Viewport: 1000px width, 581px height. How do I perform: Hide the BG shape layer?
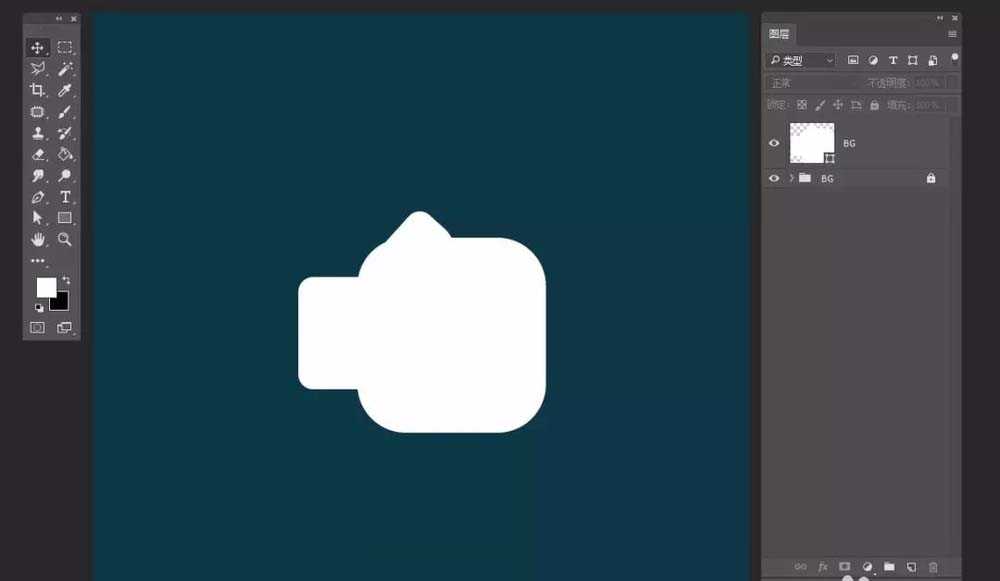coord(774,143)
